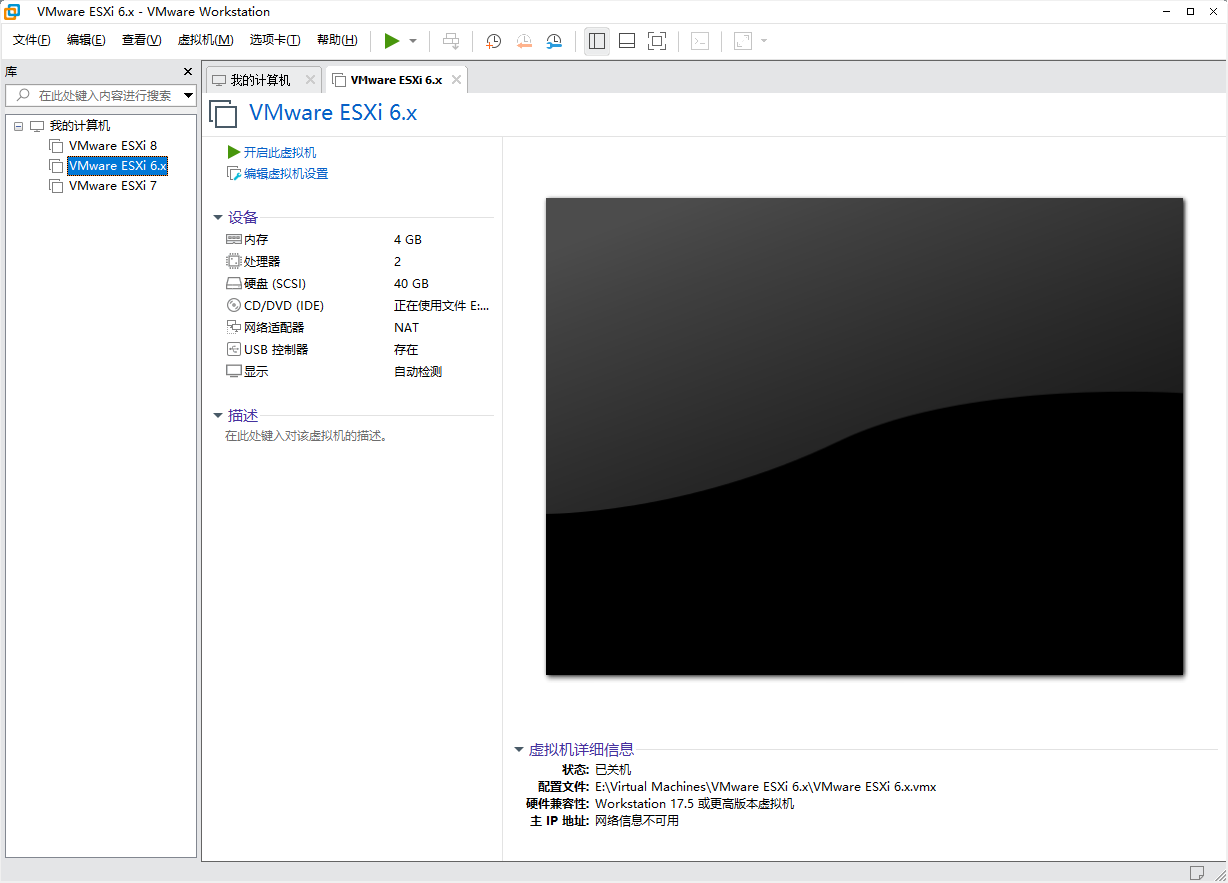The image size is (1228, 883).
Task: Open 编辑虚拟机设置 settings link
Action: click(286, 172)
